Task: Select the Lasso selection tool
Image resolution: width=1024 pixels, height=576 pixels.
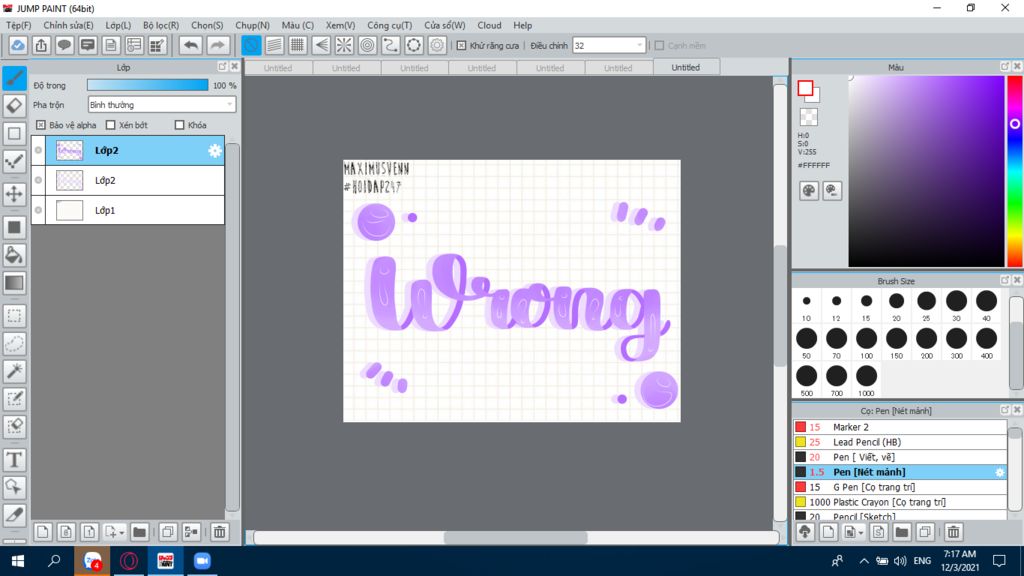Action: pyautogui.click(x=14, y=344)
